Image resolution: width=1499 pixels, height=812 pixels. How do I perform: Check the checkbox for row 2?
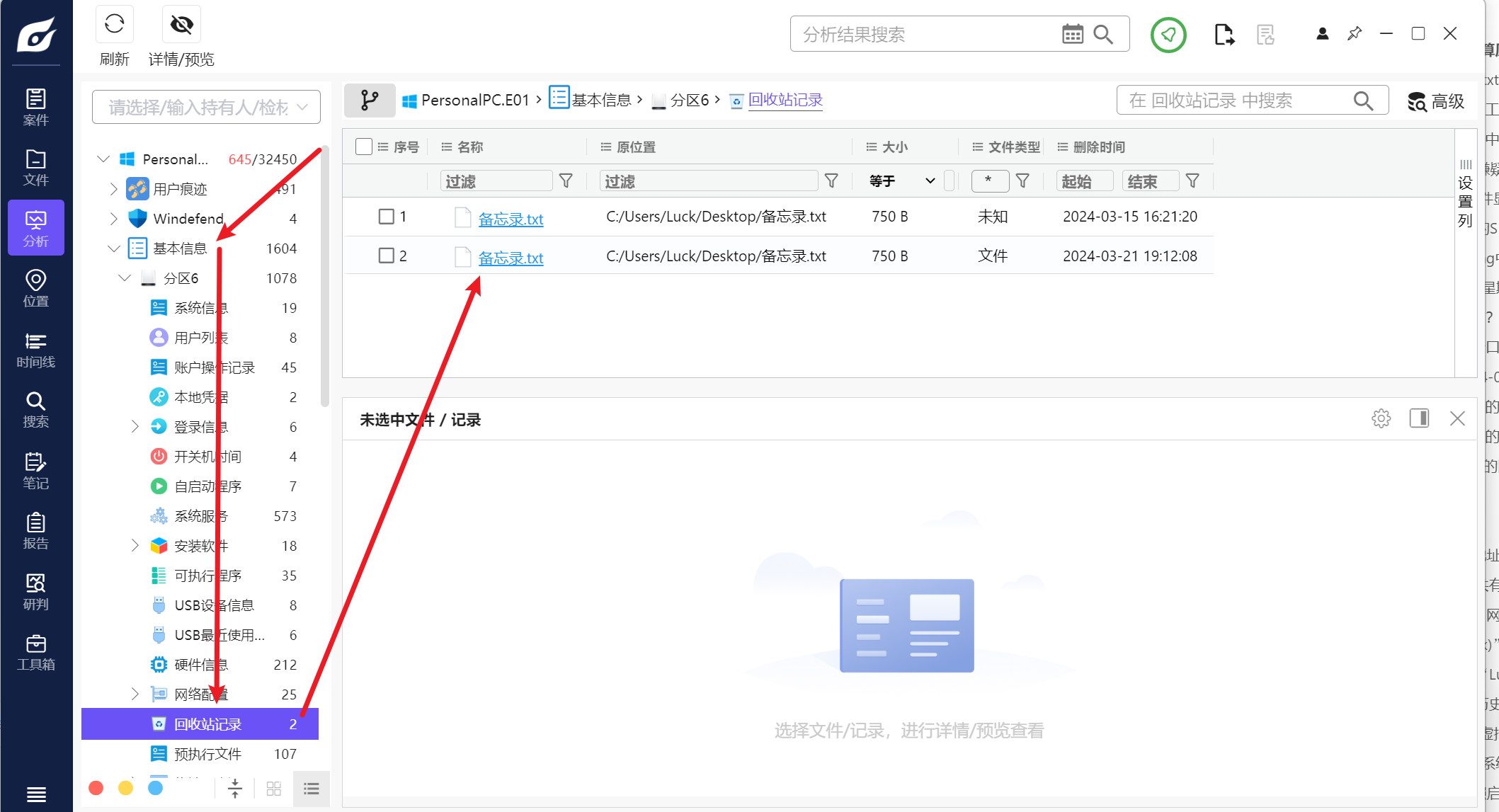[386, 256]
